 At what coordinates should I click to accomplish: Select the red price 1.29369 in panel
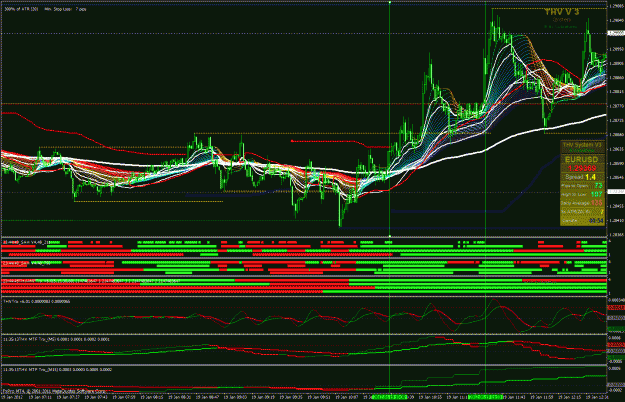click(x=582, y=169)
